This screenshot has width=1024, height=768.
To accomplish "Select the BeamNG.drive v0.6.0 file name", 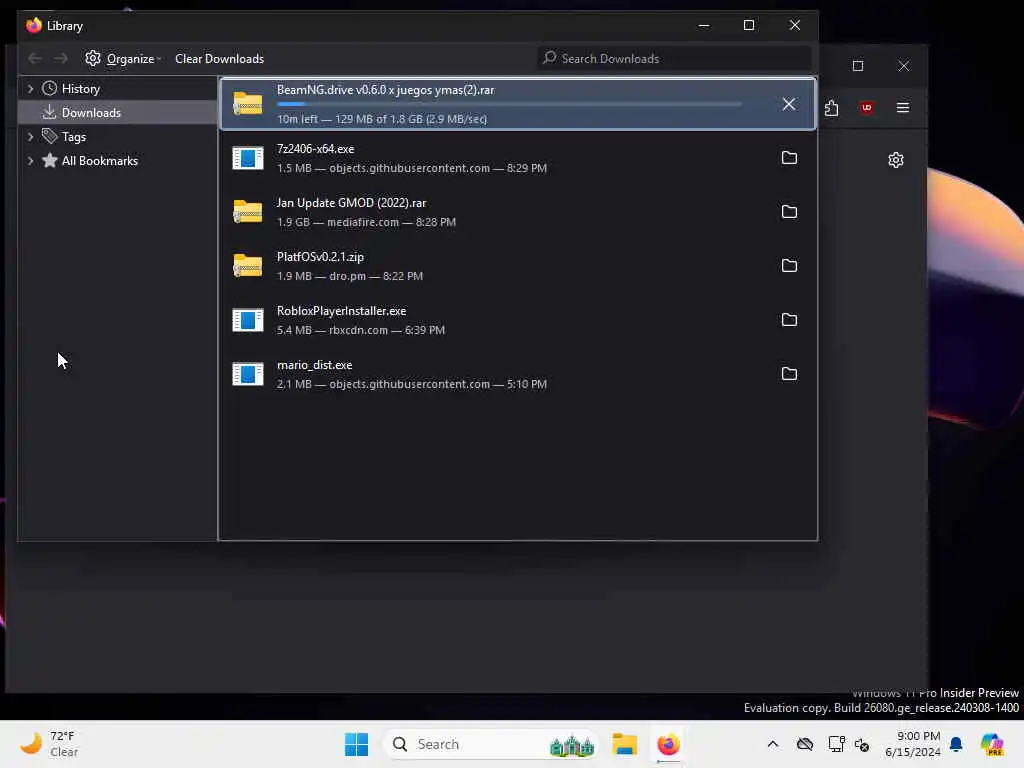I will click(x=385, y=90).
